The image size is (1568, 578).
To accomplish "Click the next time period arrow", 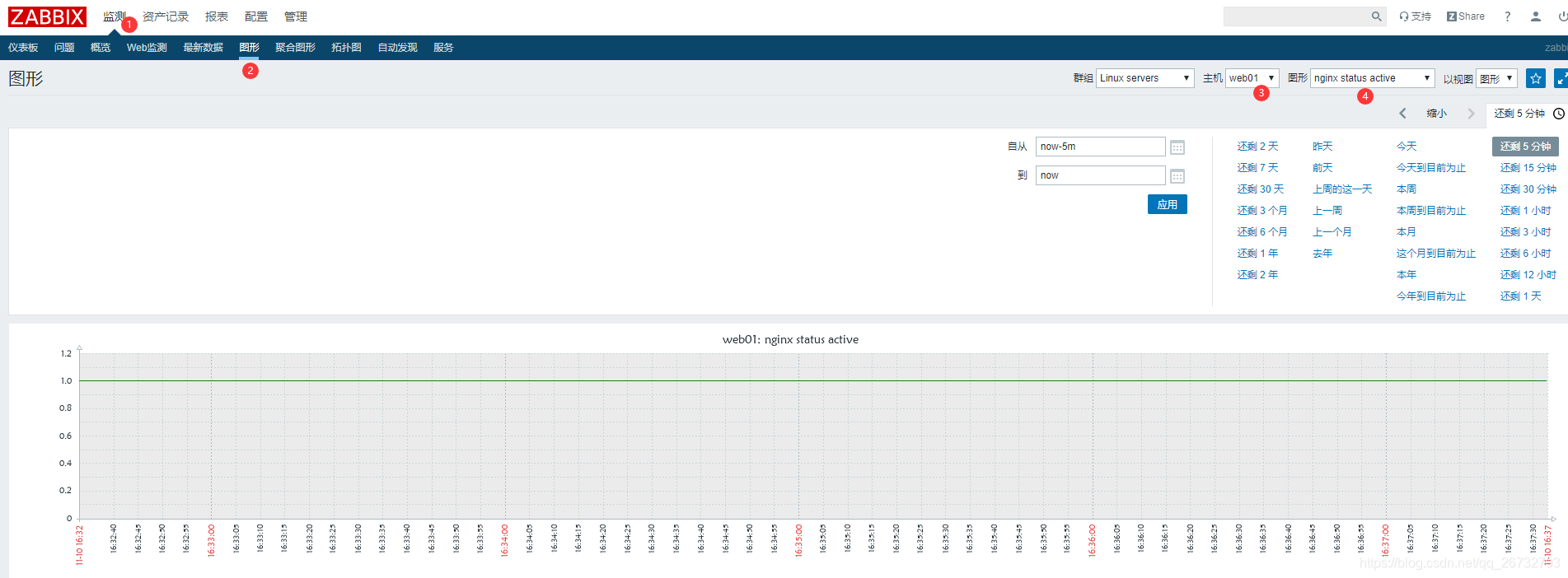I will tap(1471, 114).
